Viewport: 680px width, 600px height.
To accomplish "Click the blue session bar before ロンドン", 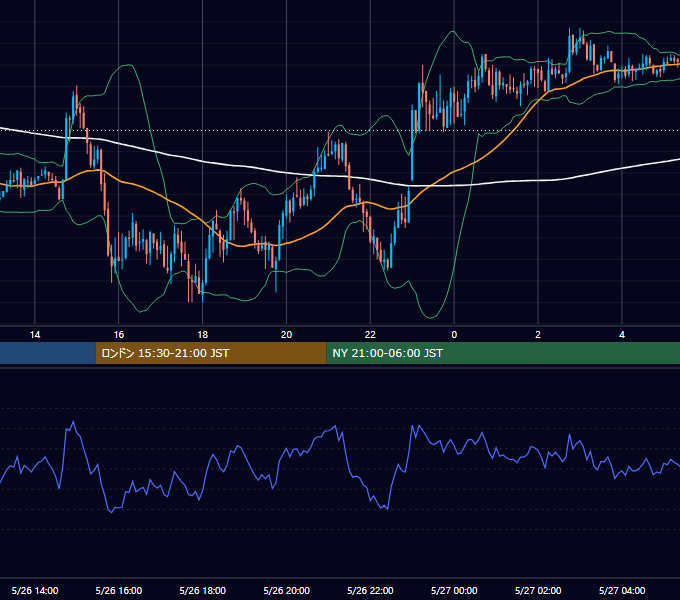I will pos(48,353).
